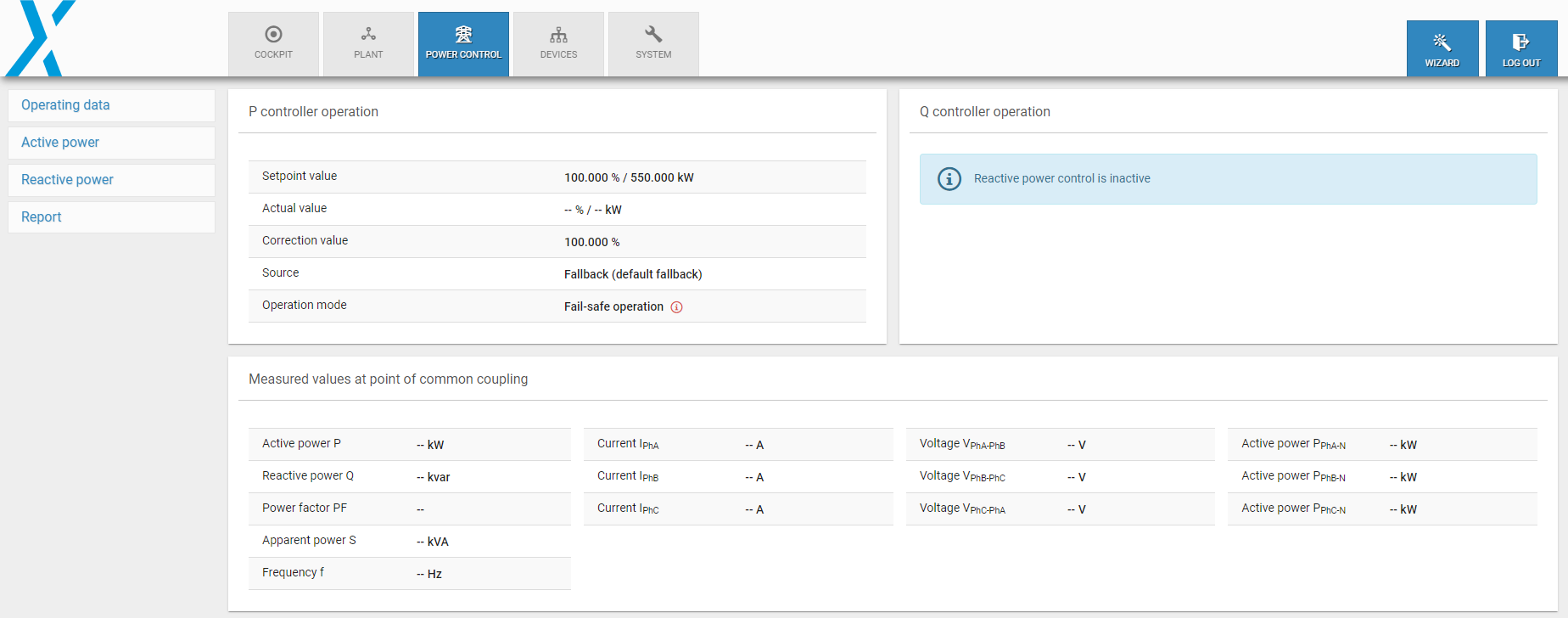Click the 'Active power PPhB-N' row label
The image size is (1568, 618).
[1293, 476]
